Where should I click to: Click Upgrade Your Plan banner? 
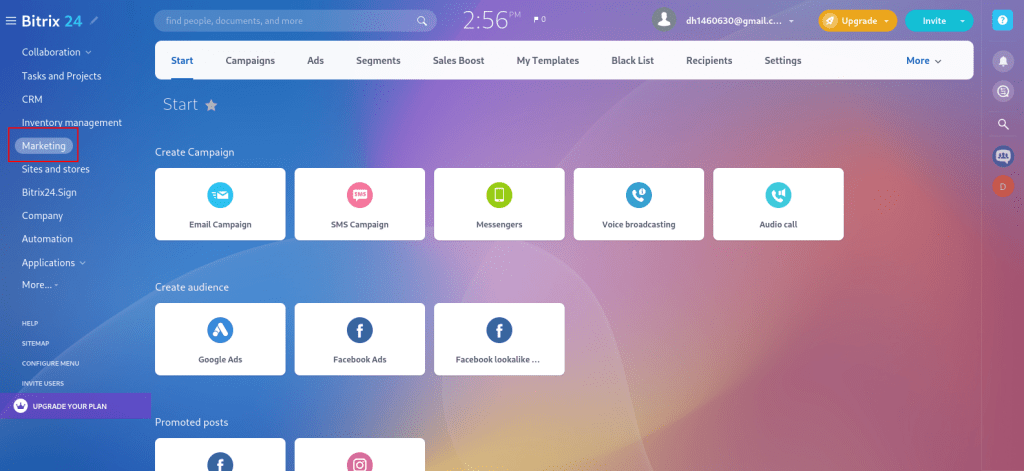(x=75, y=406)
